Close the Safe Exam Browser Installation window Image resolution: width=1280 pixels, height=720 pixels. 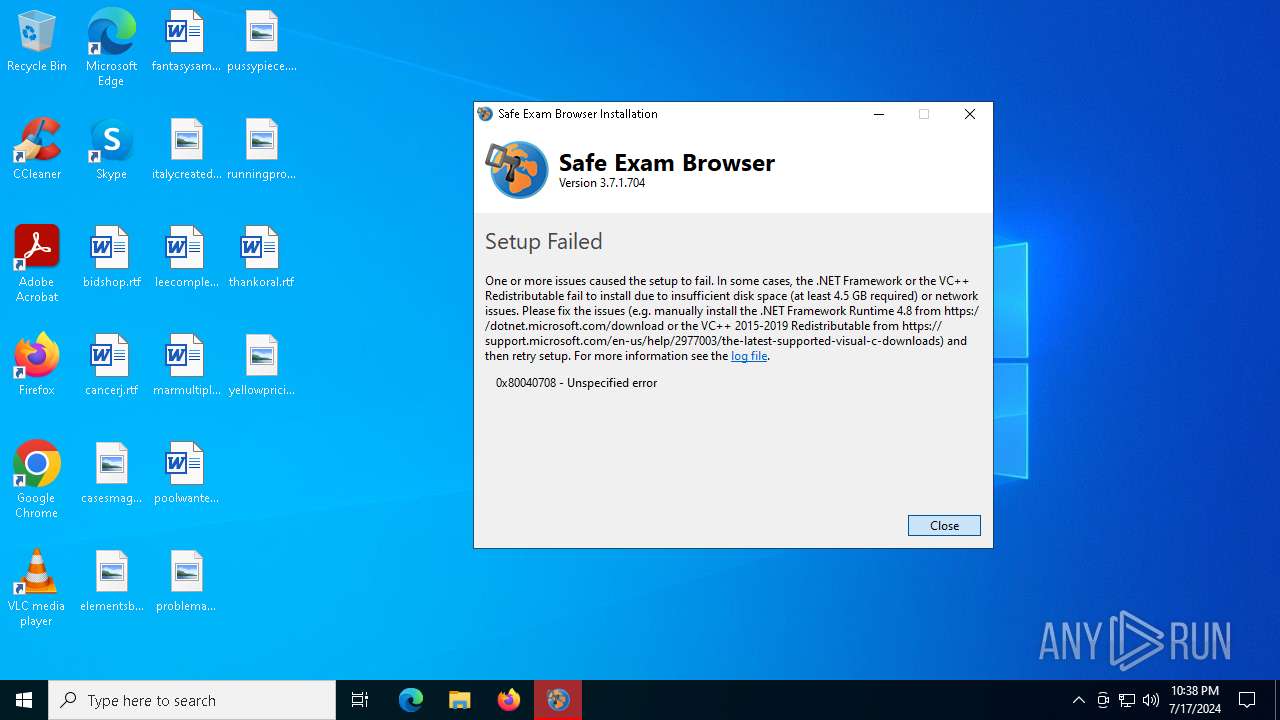click(969, 114)
